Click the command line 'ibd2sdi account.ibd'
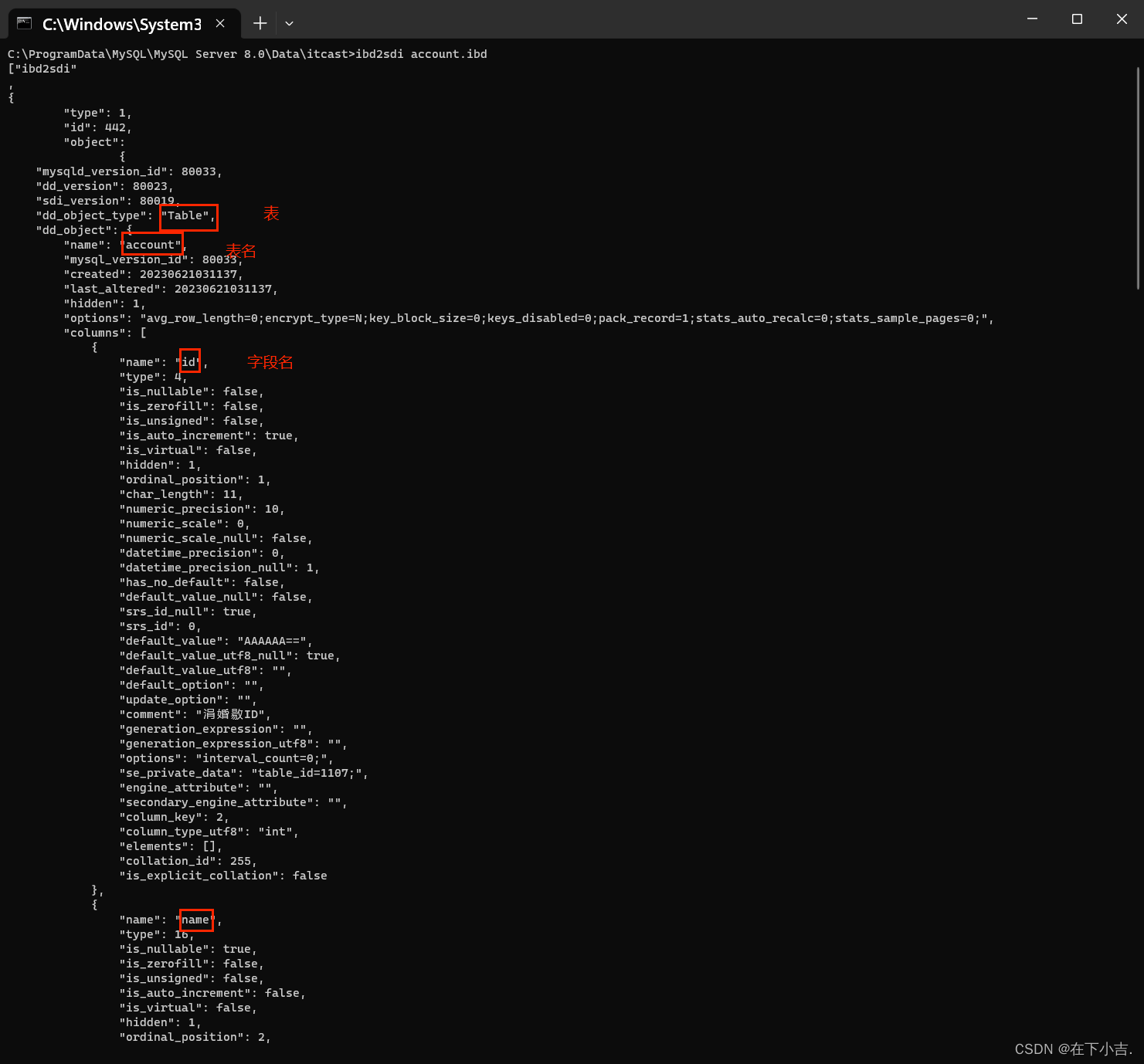 421,54
